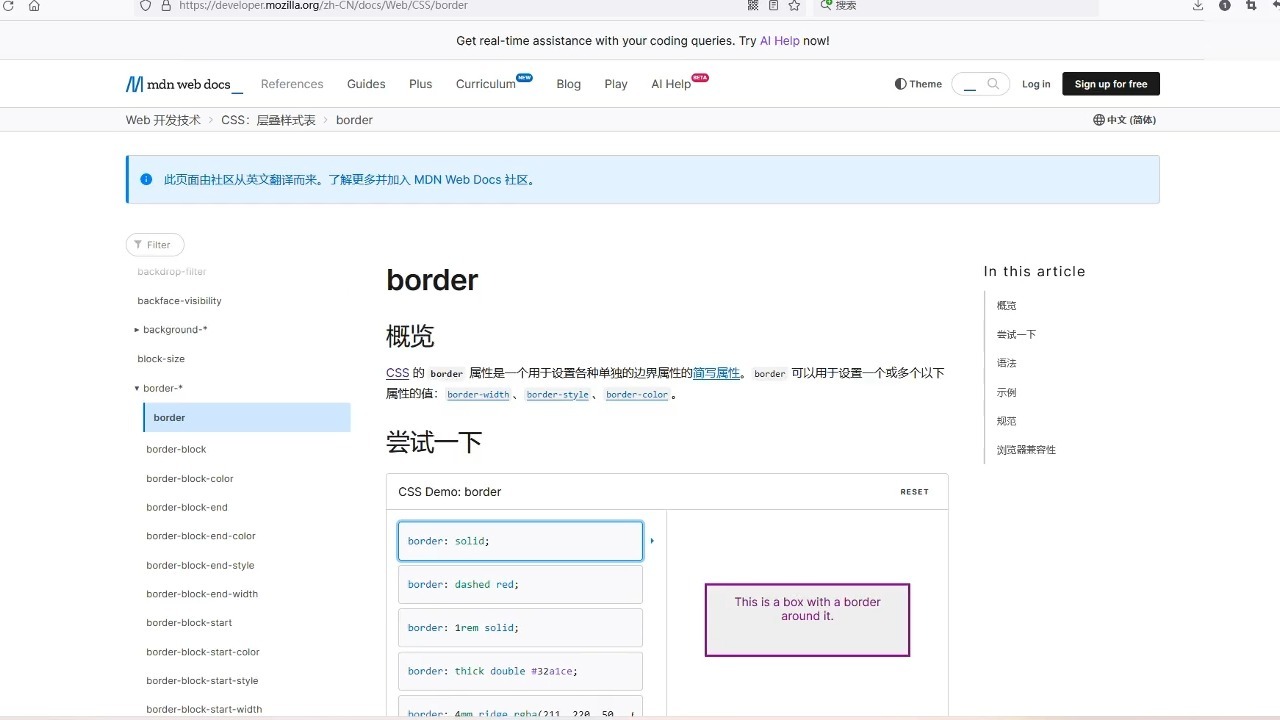
Task: Open backface-visibility in the sidebar
Action: point(180,301)
